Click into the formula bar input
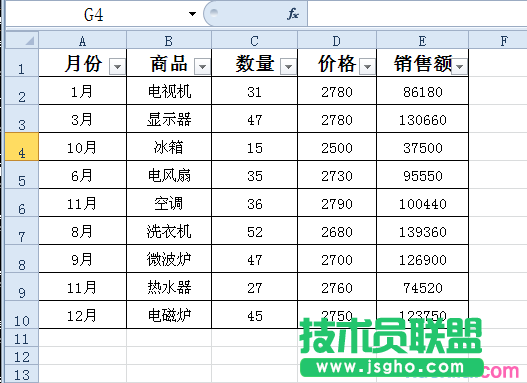 [417, 14]
